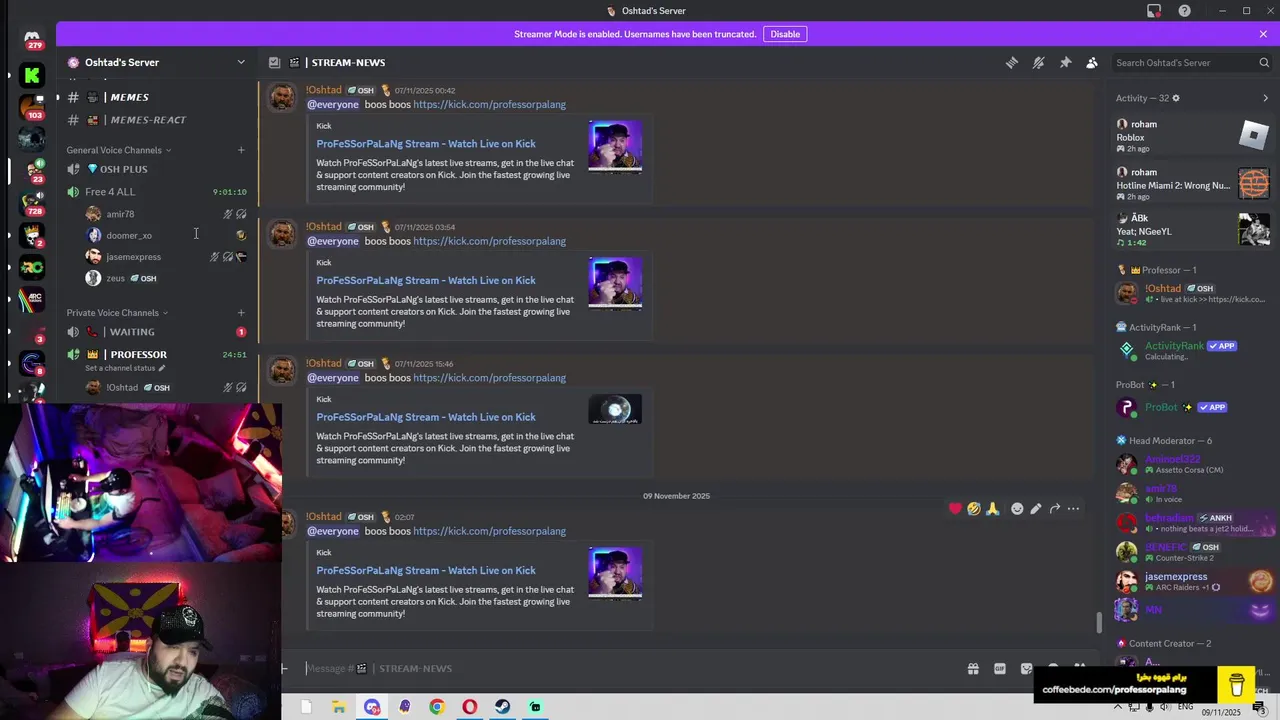1280x720 pixels.
Task: Open embed thumbnail in 15:46 message
Action: [615, 410]
